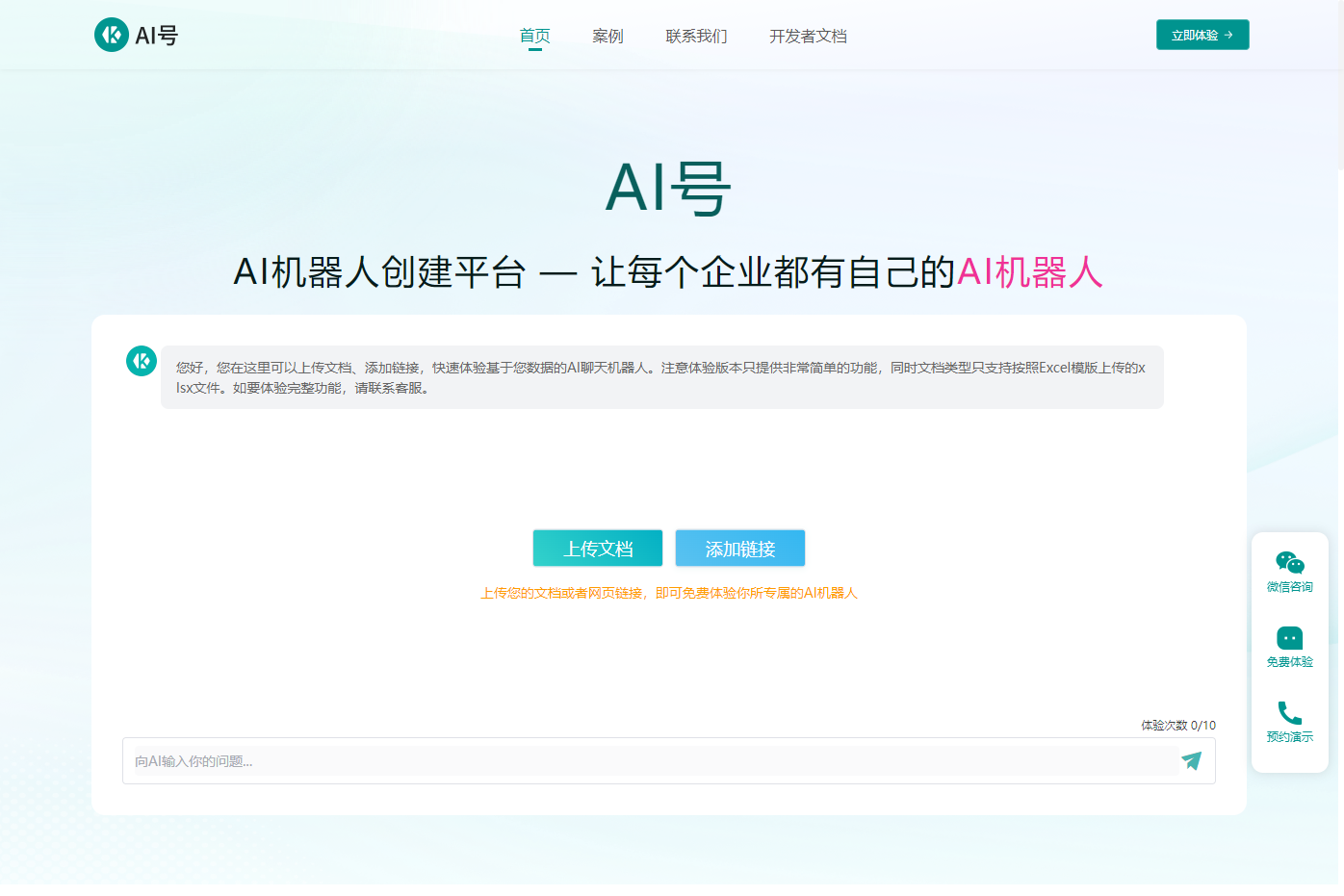Click the welcome message starting 您好
Viewport: 1344px width, 896px height.
coord(662,377)
